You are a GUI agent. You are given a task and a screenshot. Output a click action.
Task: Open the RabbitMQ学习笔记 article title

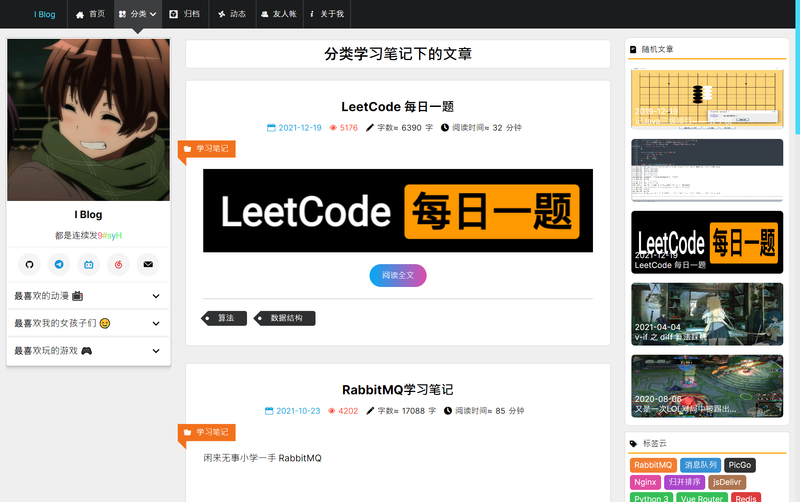(397, 390)
